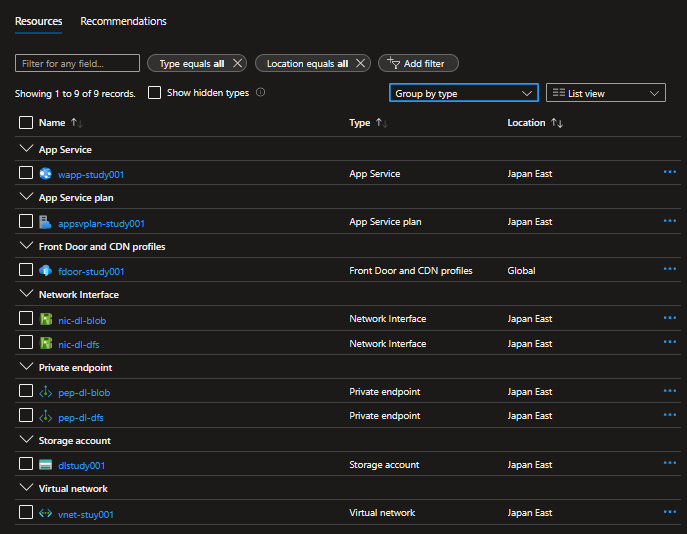
Task: Select the wapp-study001 row checkbox
Action: pyautogui.click(x=26, y=173)
